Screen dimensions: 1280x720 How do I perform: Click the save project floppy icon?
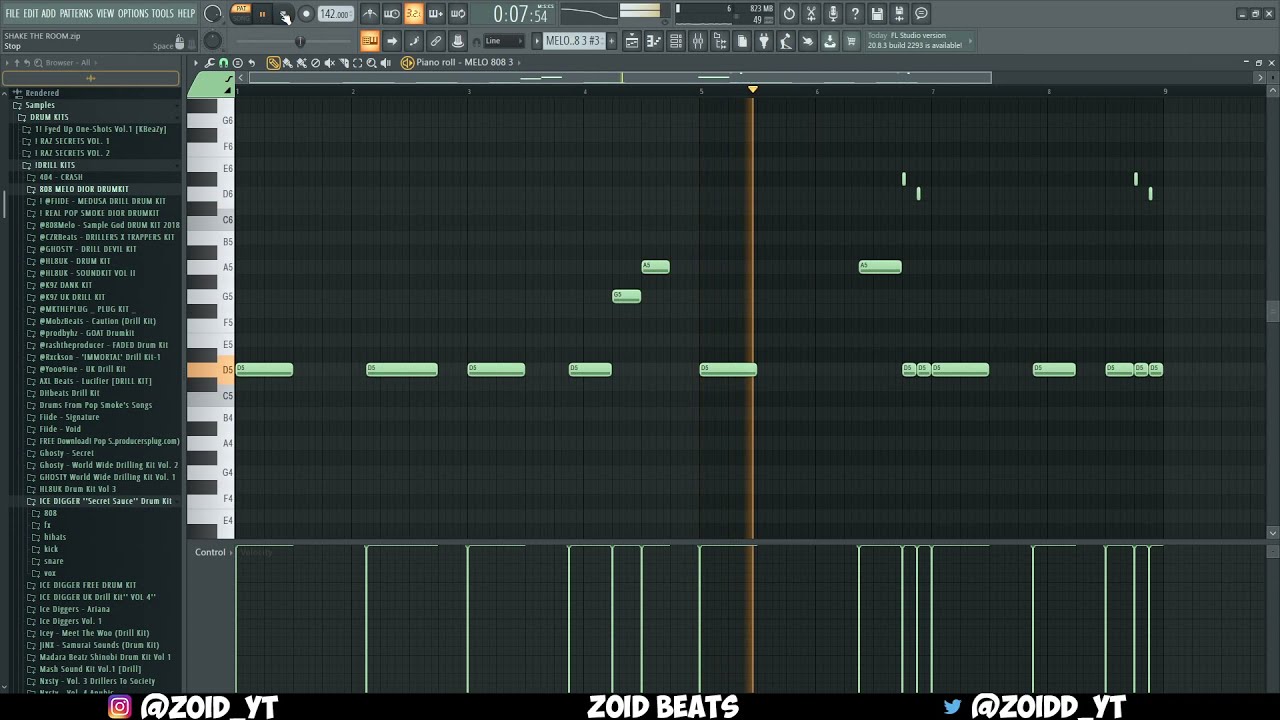(x=877, y=14)
